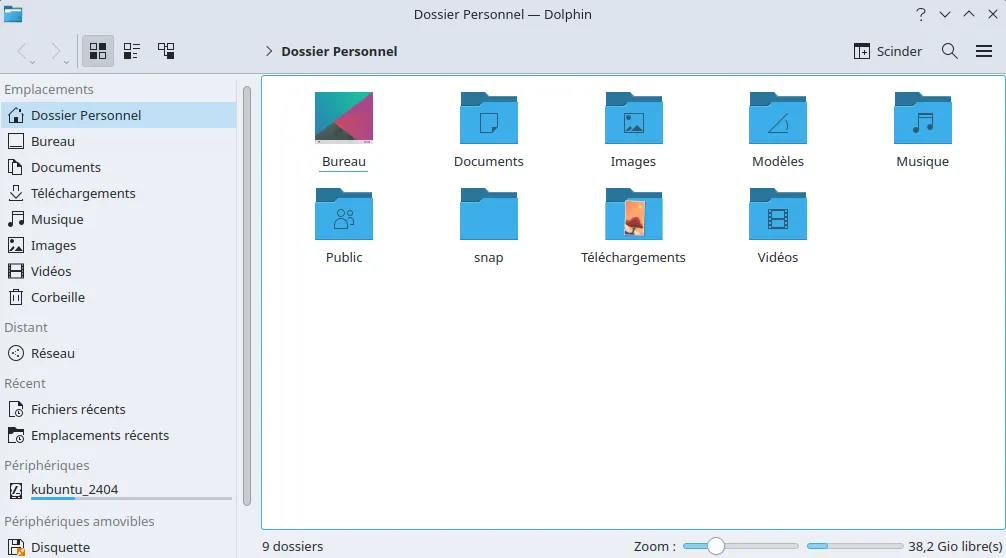
Task: Open Corbeille in the sidebar
Action: pos(58,297)
